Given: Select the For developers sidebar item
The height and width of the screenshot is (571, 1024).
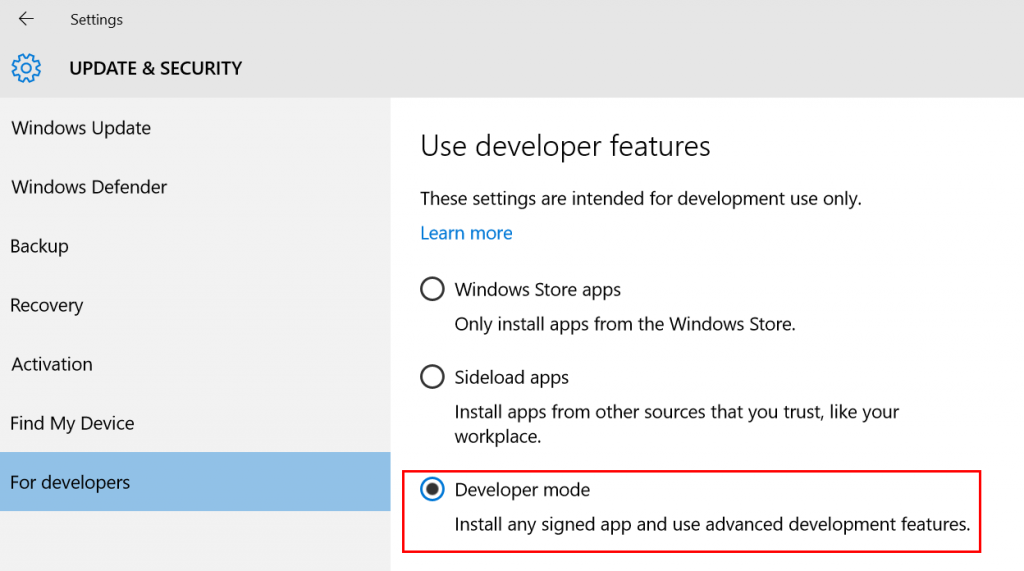Looking at the screenshot, I should [70, 482].
